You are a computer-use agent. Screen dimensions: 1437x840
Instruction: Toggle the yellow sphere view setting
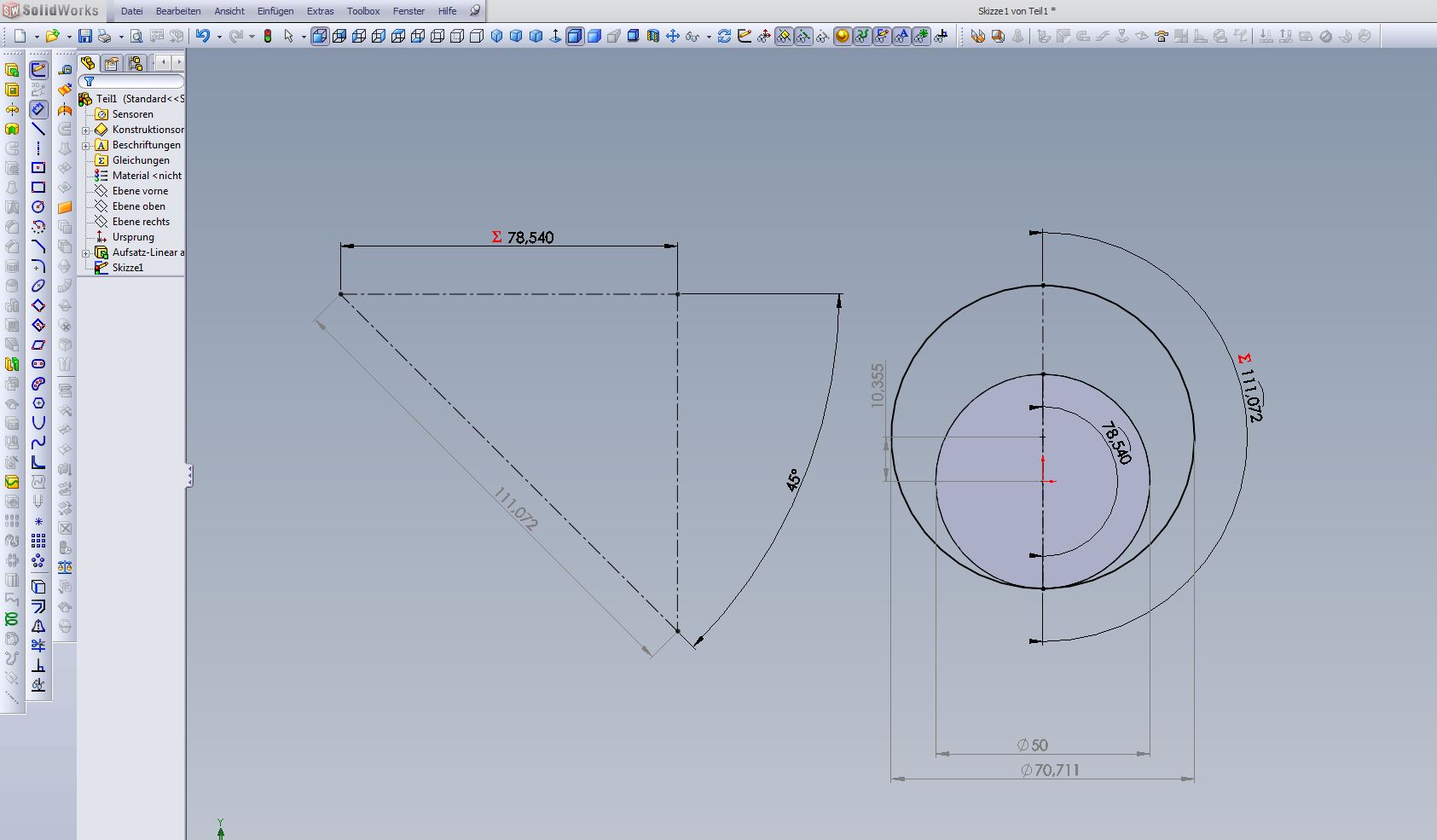pyautogui.click(x=843, y=36)
